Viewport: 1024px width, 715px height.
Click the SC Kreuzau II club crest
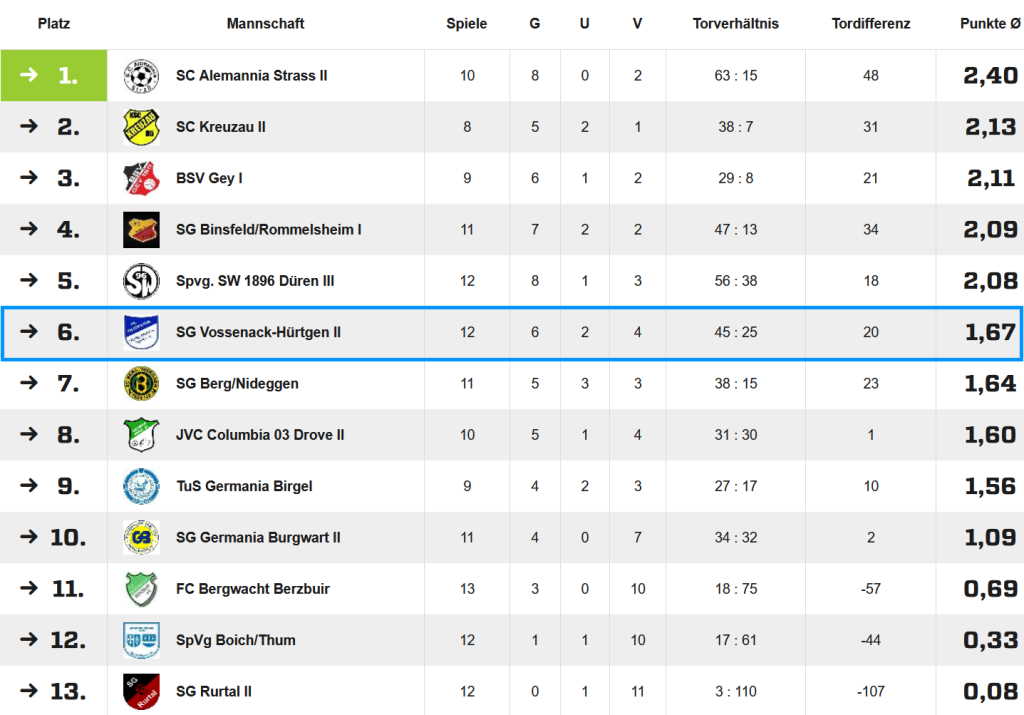141,127
